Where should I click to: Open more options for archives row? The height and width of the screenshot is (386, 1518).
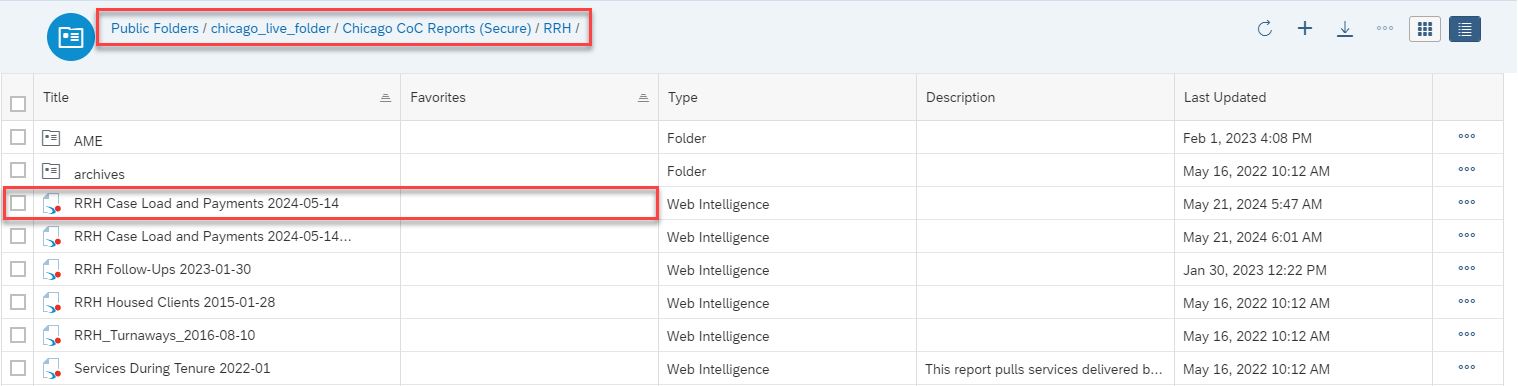(1467, 170)
